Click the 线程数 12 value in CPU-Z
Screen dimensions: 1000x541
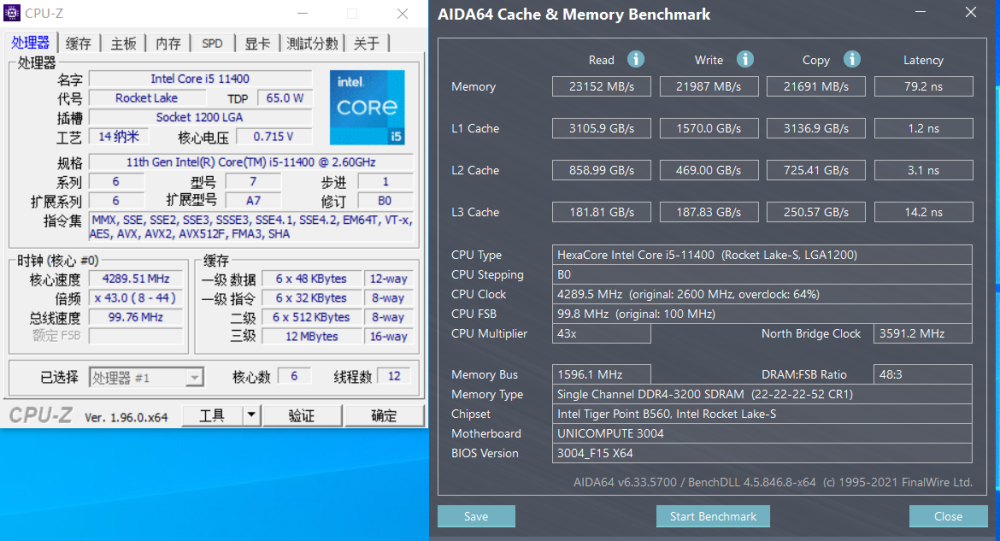[x=394, y=376]
